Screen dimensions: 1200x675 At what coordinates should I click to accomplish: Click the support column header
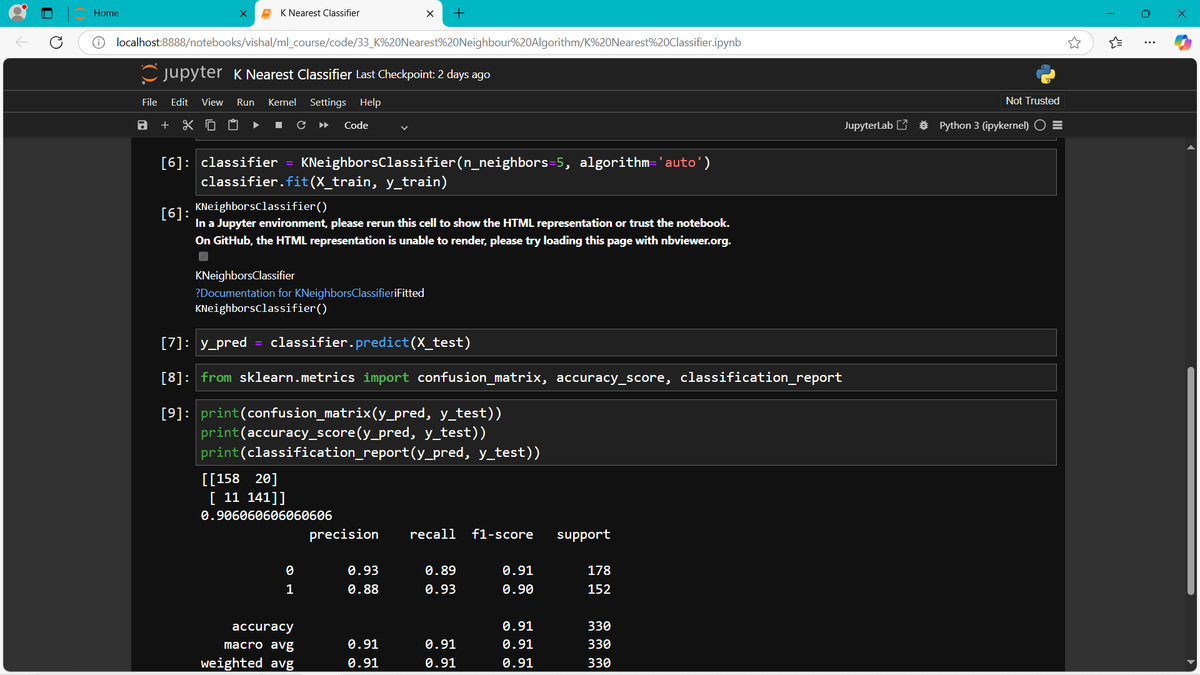(583, 535)
